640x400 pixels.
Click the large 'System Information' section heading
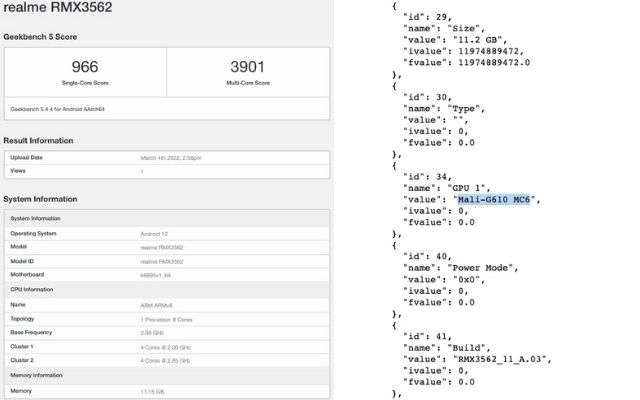click(40, 199)
